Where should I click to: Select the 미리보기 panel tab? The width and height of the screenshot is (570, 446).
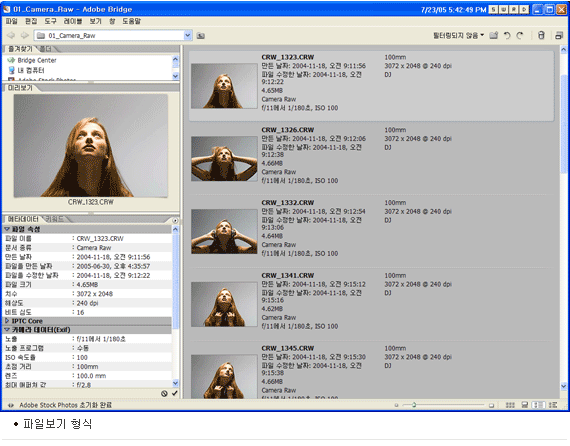click(20, 88)
